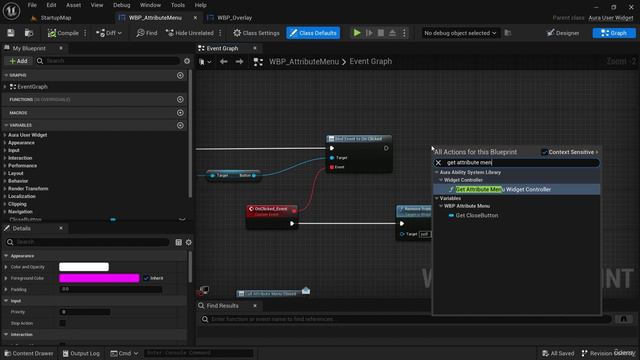The image size is (640, 360).
Task: Open Details property matrix grid icon
Action: [x=178, y=242]
